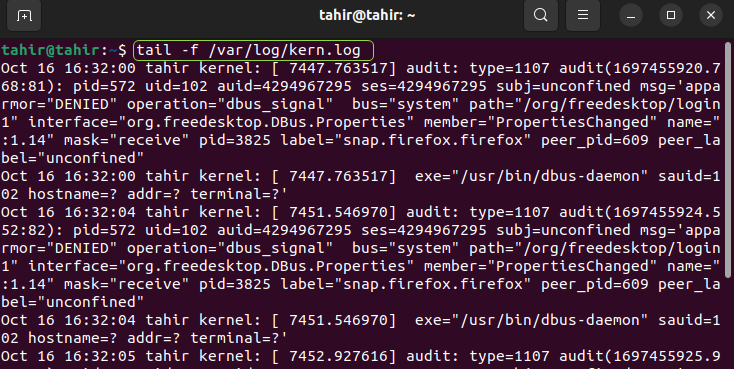Screen dimensions: 734x369
Task: Open a new terminal tab
Action: [x=24, y=15]
